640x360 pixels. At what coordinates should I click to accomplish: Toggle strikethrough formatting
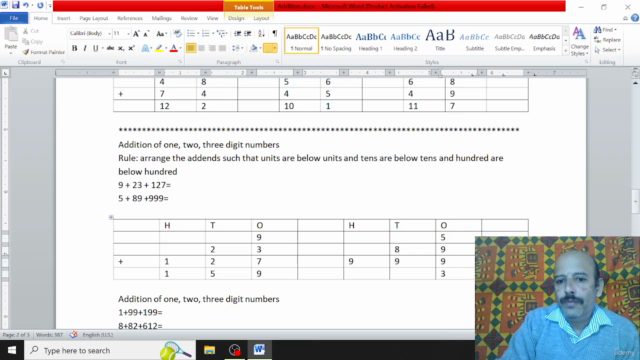pyautogui.click(x=110, y=48)
